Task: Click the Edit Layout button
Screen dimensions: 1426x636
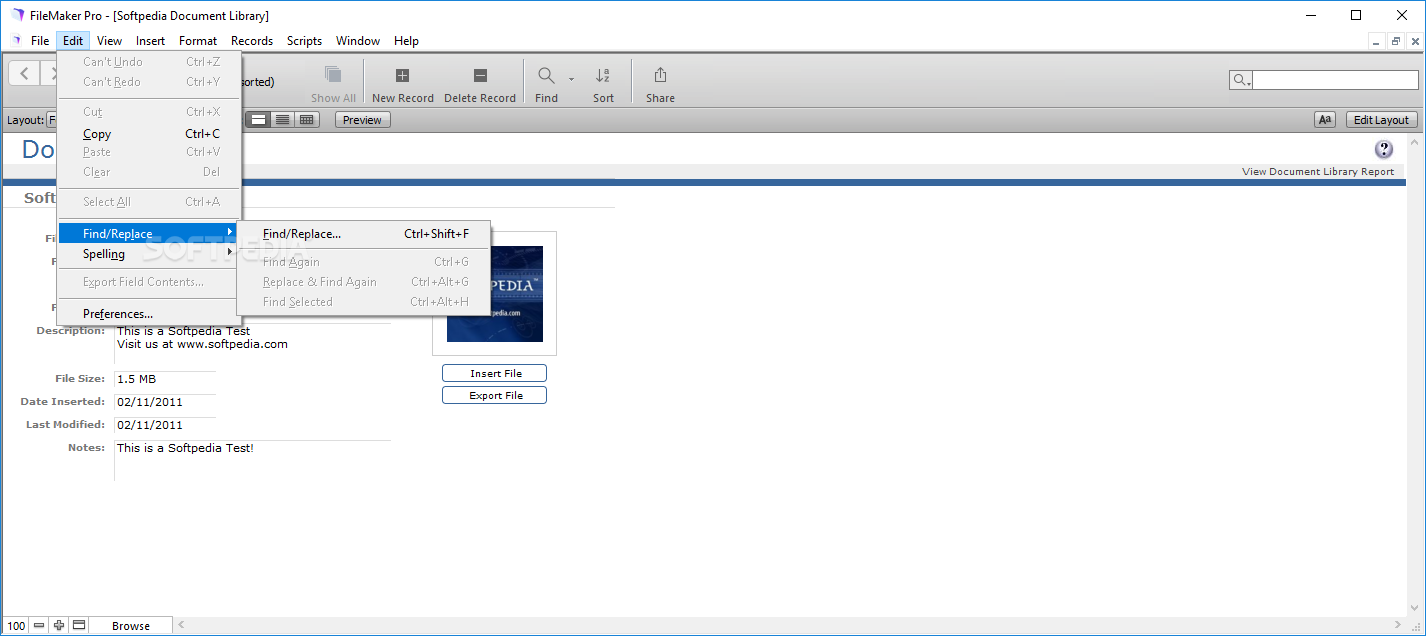Action: (1381, 120)
